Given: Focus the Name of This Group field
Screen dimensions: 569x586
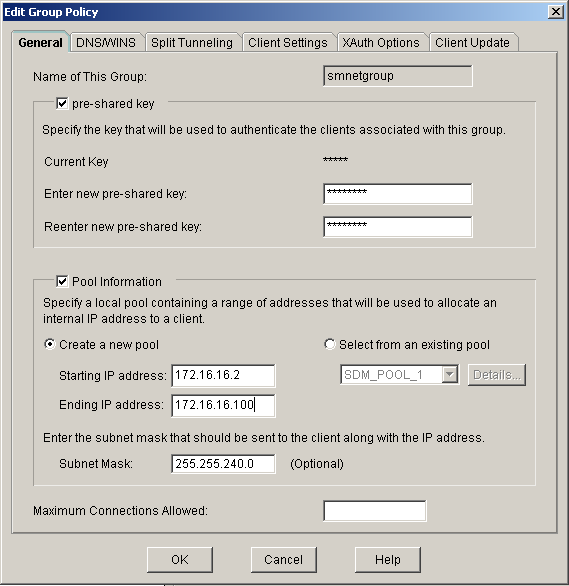Looking at the screenshot, I should [398, 76].
